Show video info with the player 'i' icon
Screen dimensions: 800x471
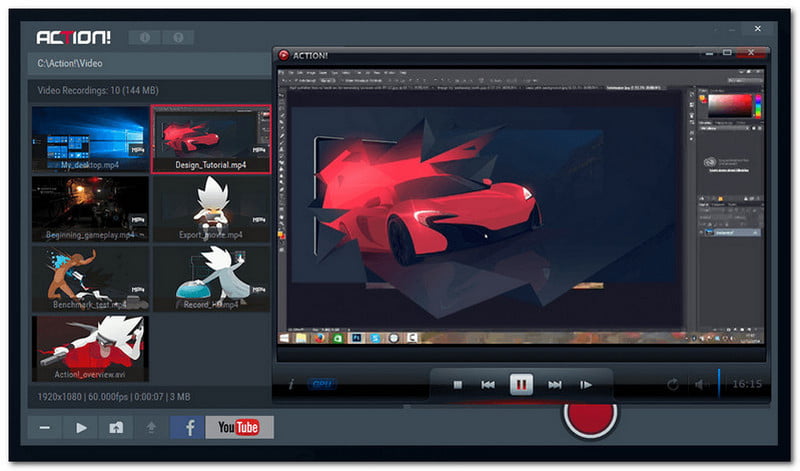(x=291, y=384)
